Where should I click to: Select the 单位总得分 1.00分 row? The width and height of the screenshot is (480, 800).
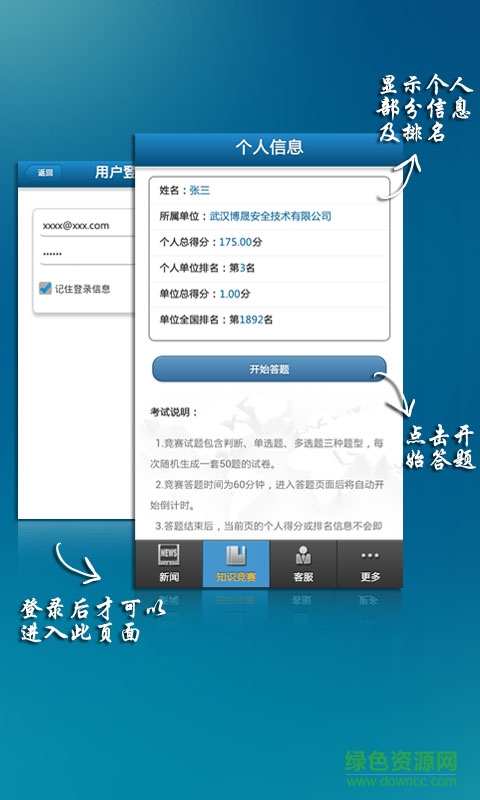point(269,294)
